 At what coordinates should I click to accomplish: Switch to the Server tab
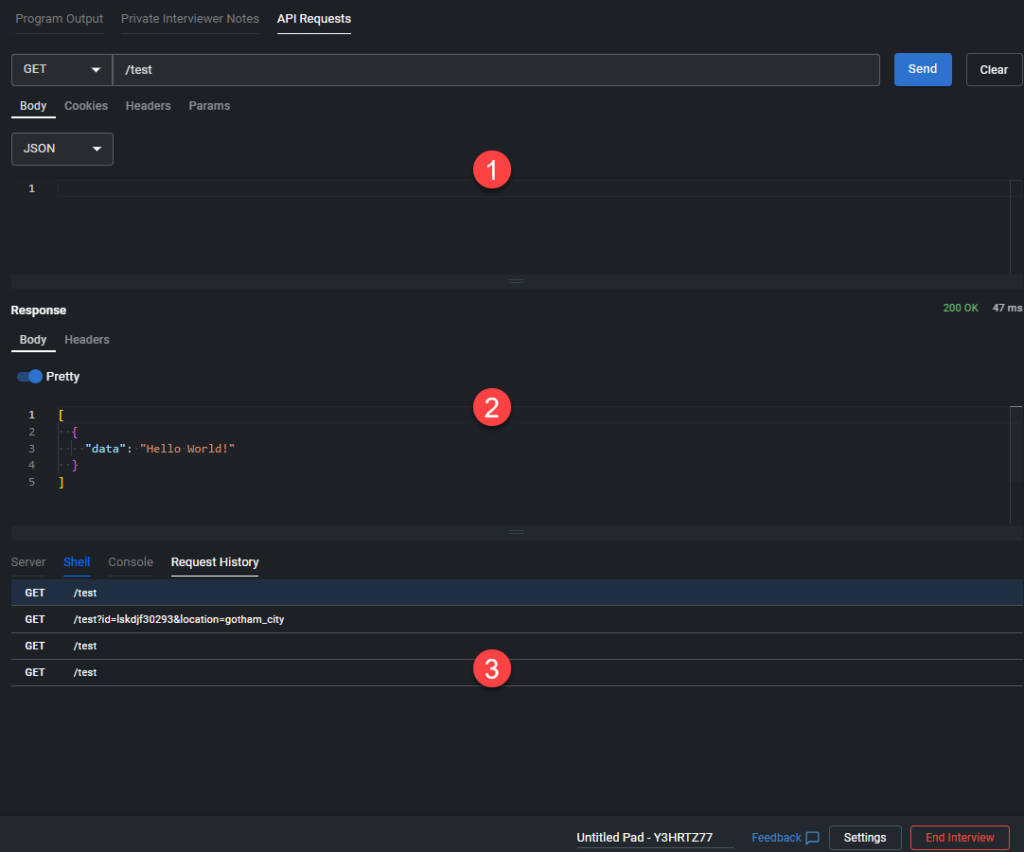(x=28, y=561)
